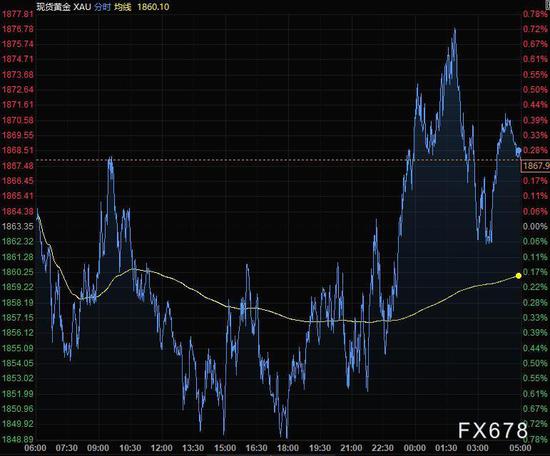Click the 0.72% upper percent label
Viewport: 550px width, 456px height.
[535, 29]
